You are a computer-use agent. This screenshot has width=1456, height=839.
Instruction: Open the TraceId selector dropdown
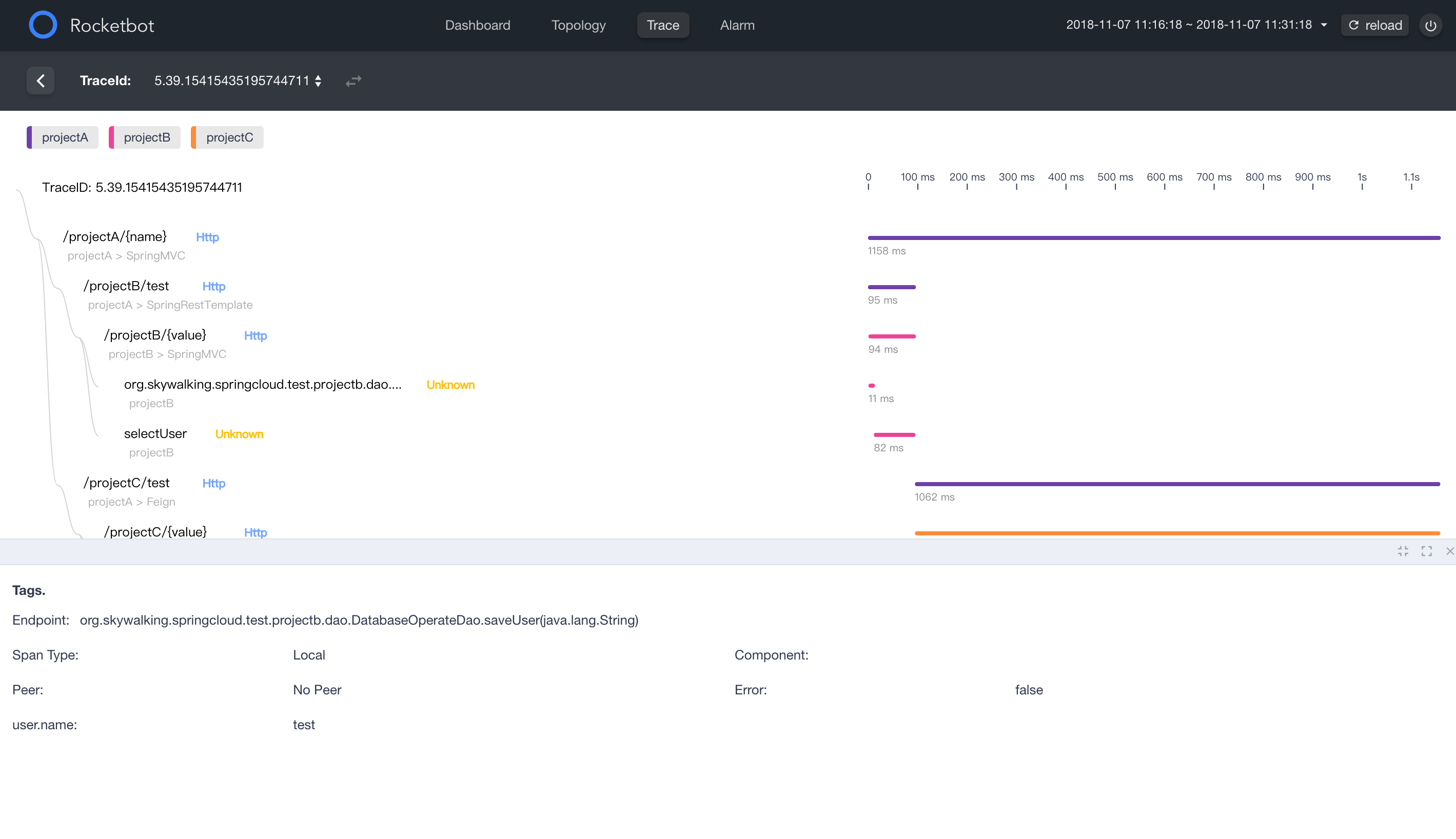pyautogui.click(x=238, y=81)
